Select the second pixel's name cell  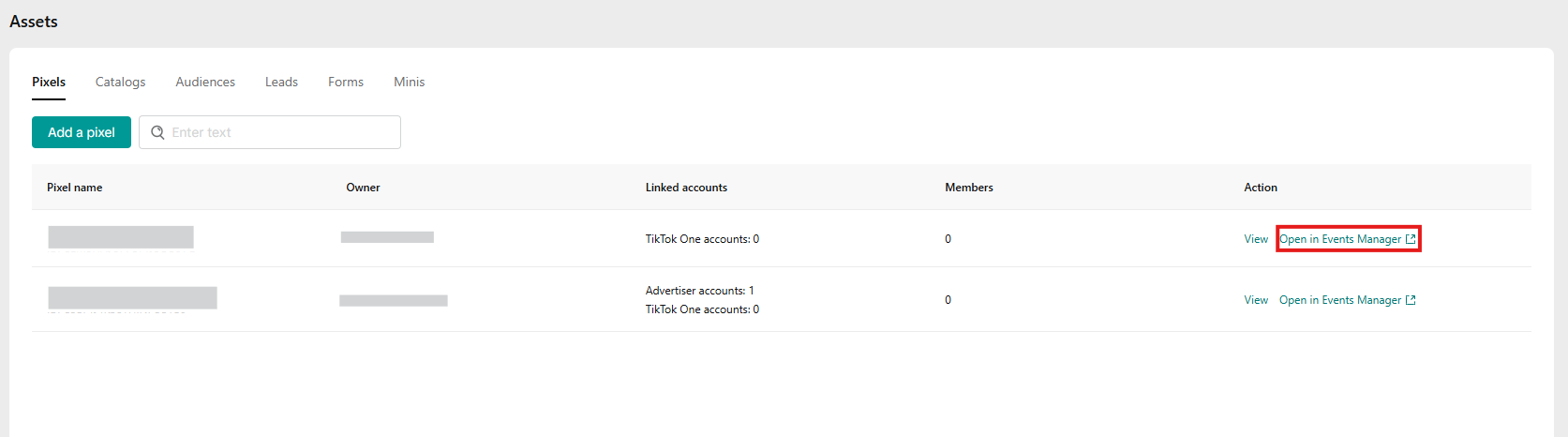pyautogui.click(x=132, y=298)
